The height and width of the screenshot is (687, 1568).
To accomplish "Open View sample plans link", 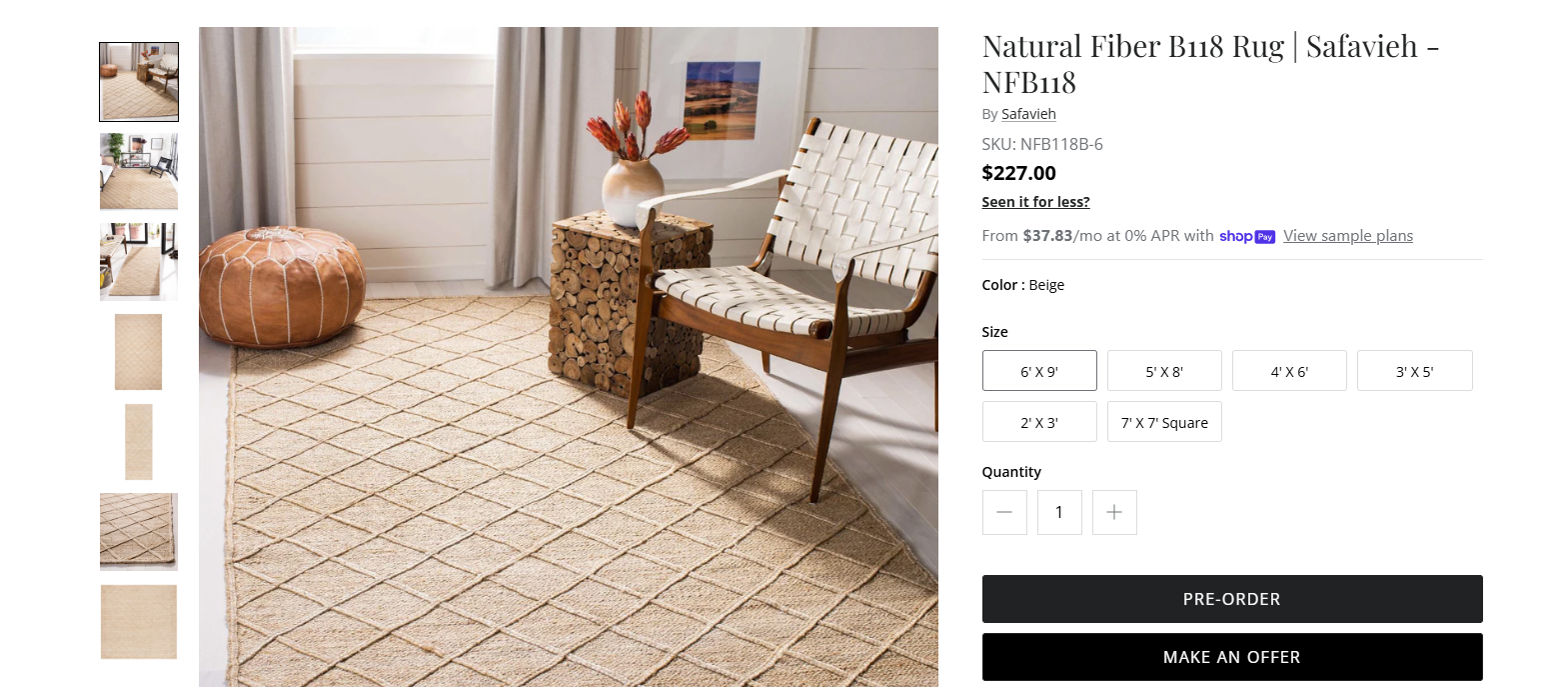I will click(x=1348, y=236).
